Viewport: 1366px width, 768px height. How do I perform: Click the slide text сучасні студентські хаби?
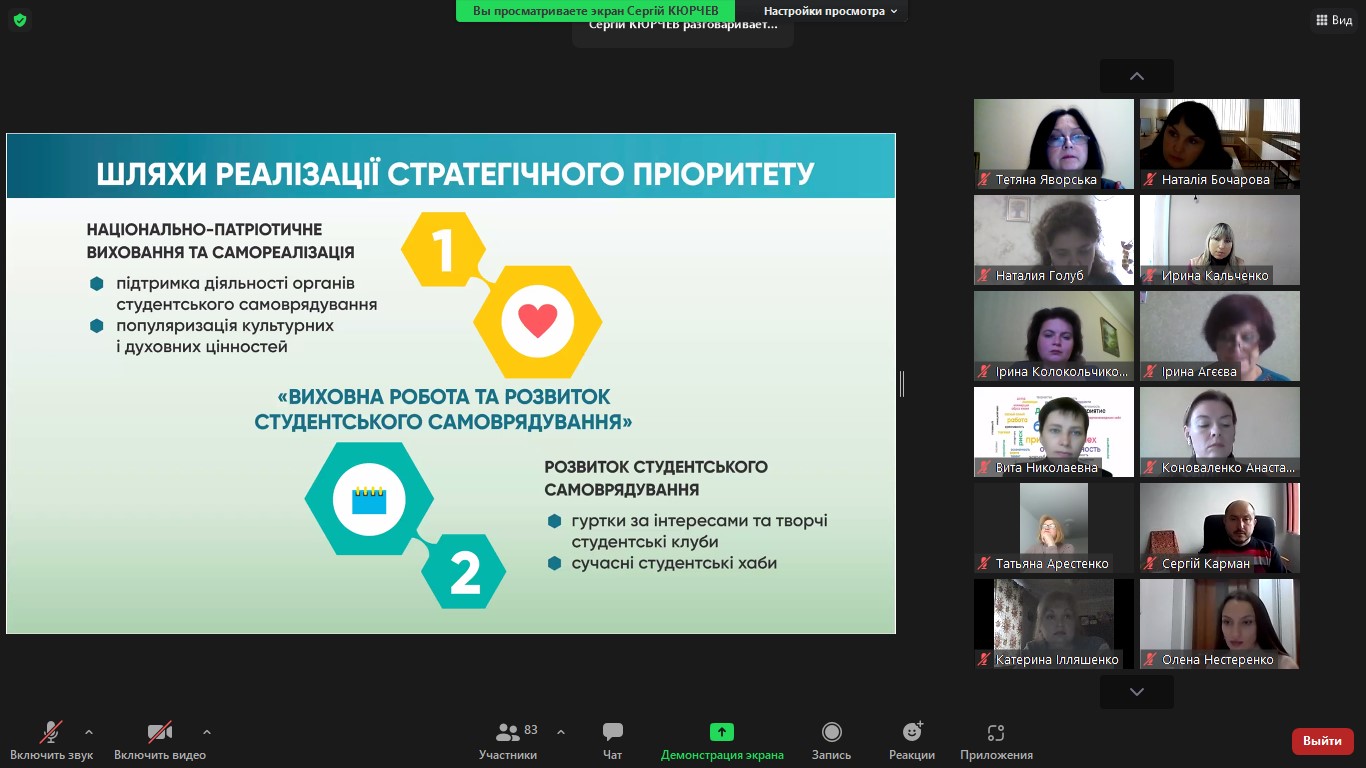click(674, 563)
